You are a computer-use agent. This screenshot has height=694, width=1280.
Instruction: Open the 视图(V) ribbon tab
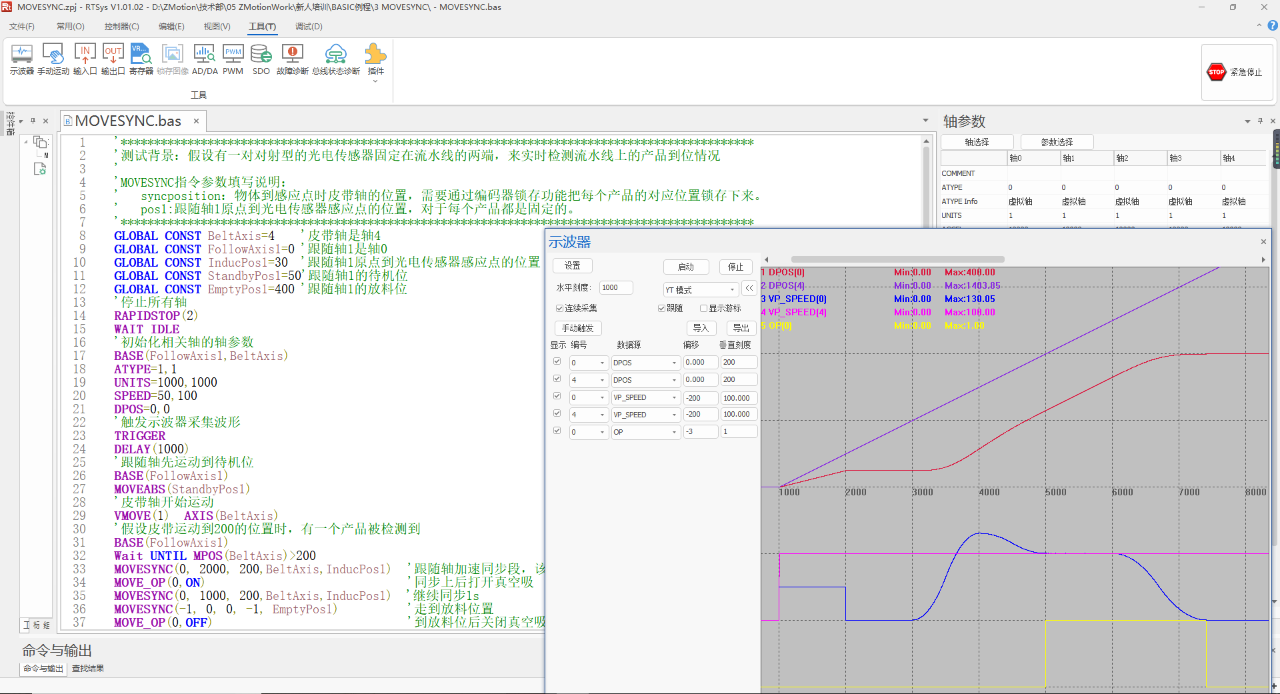tap(217, 26)
